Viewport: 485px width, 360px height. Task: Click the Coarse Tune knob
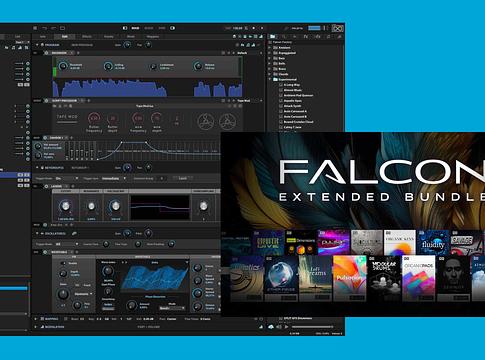coord(106,244)
